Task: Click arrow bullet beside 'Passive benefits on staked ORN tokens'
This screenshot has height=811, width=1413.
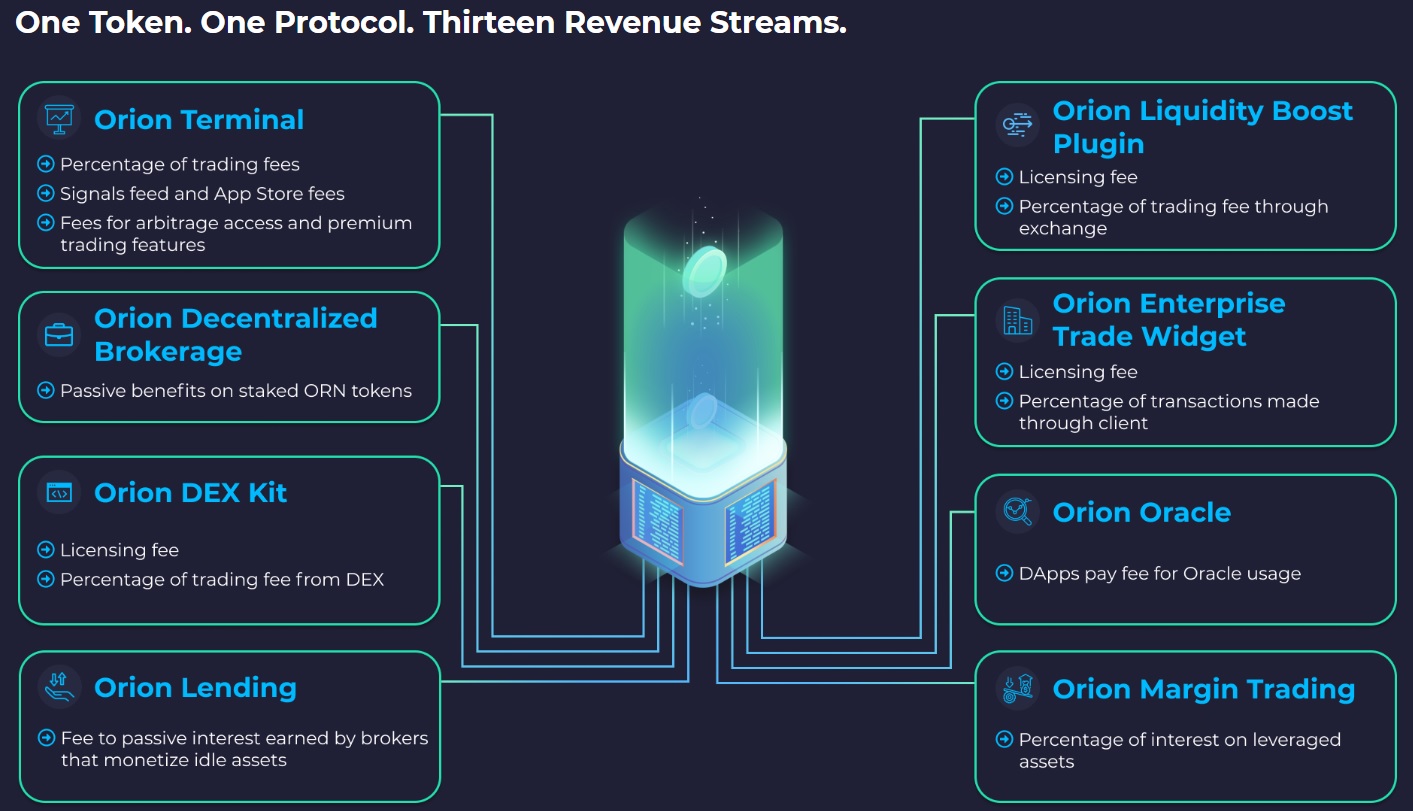Action: pos(45,390)
